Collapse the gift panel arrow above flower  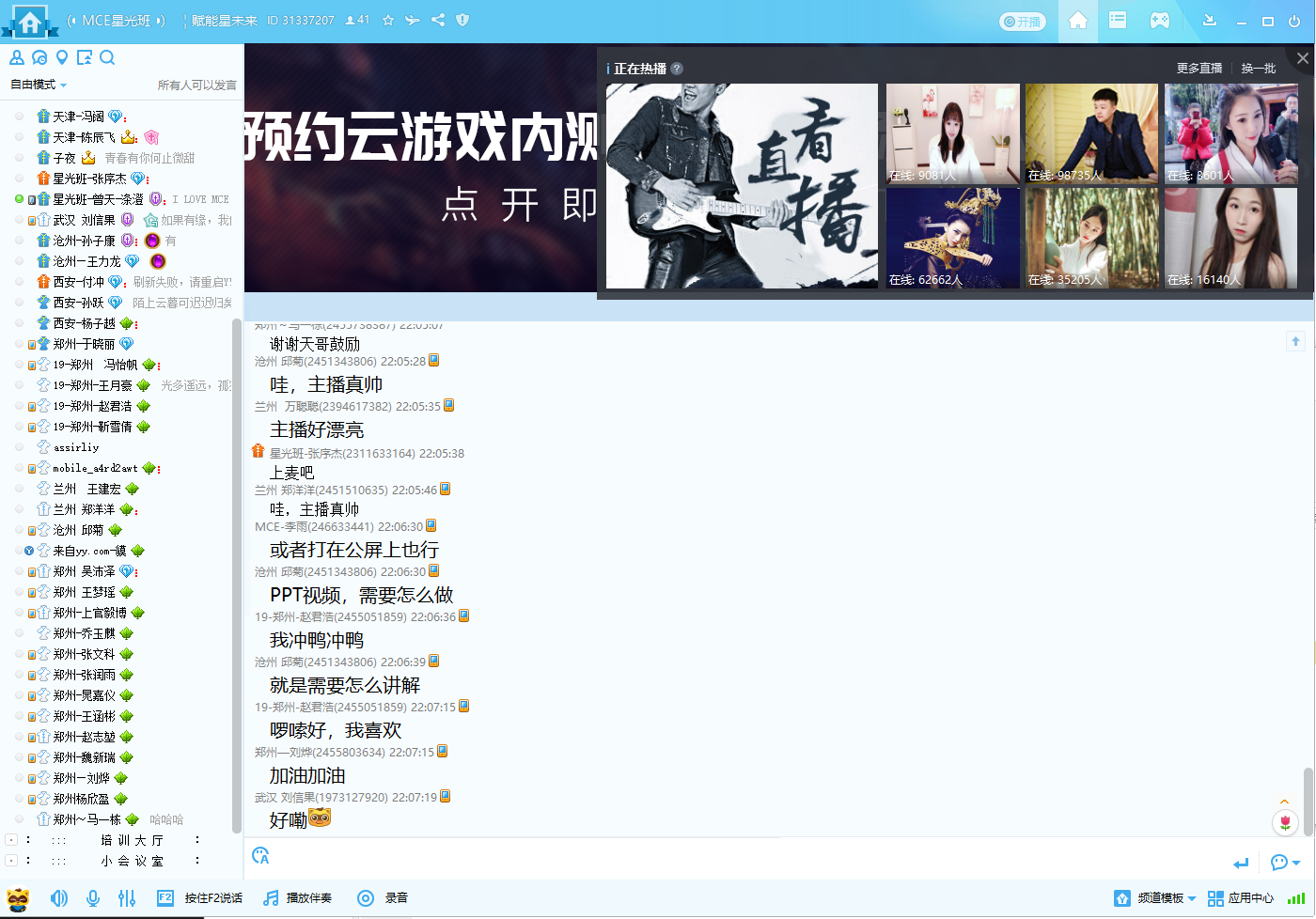pos(1285,802)
